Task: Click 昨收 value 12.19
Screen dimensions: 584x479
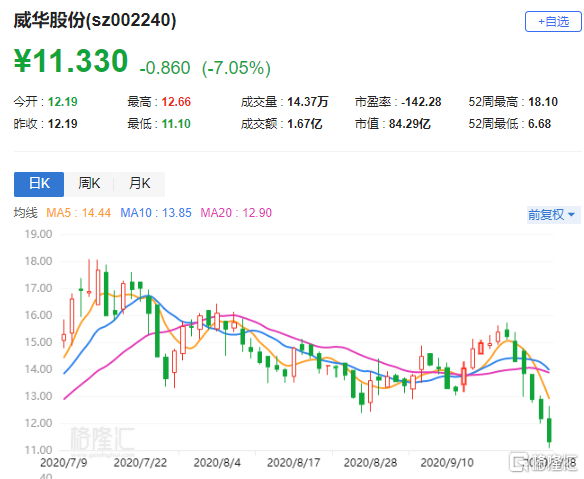Action: click(x=63, y=124)
